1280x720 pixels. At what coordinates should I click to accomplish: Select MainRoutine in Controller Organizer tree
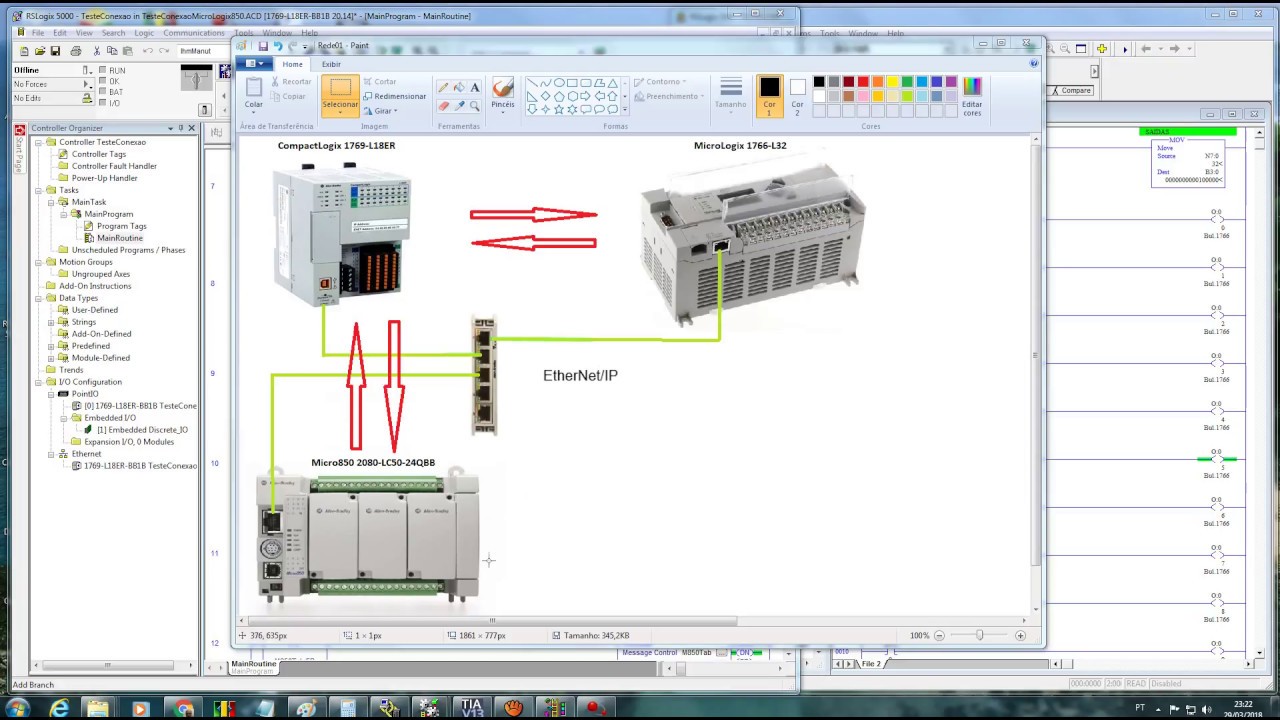[119, 238]
